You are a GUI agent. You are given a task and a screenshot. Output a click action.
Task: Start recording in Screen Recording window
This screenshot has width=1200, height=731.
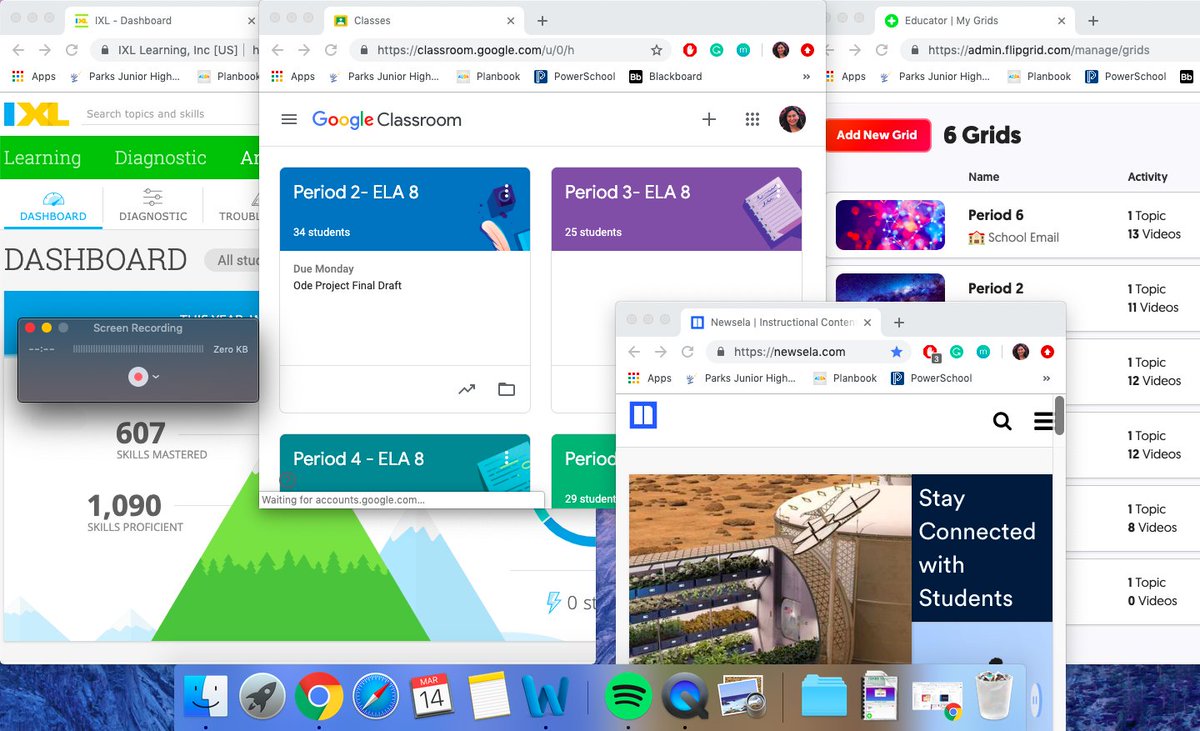point(138,376)
